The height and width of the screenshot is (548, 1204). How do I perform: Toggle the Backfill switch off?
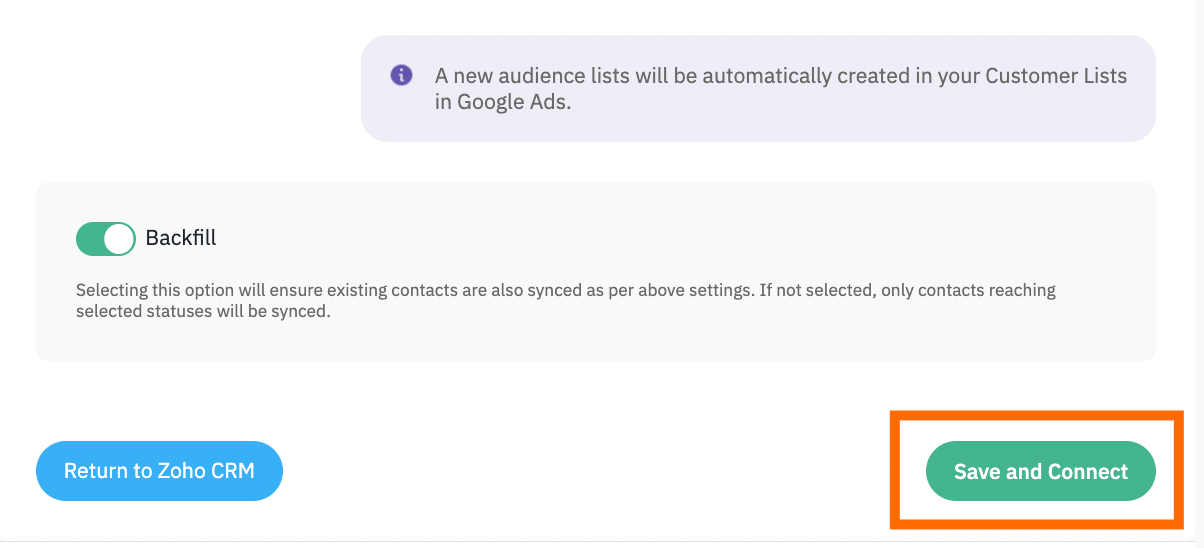click(x=105, y=239)
